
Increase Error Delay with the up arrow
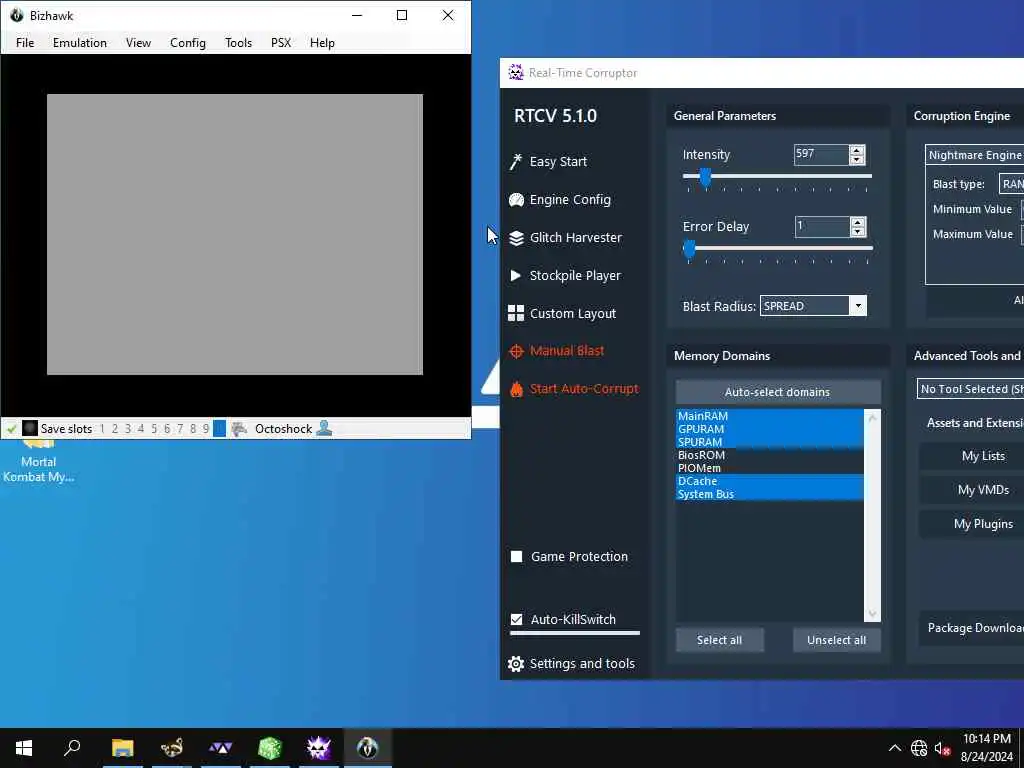tap(858, 222)
